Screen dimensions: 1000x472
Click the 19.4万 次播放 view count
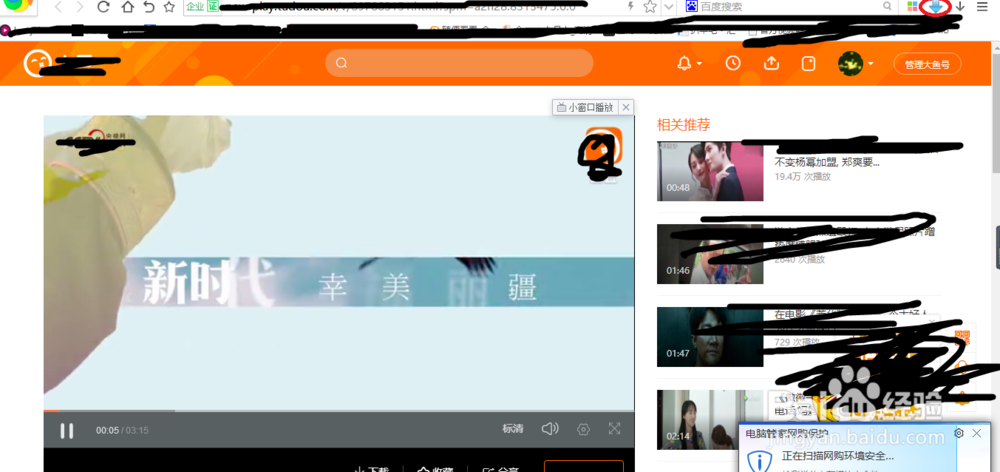tap(802, 177)
